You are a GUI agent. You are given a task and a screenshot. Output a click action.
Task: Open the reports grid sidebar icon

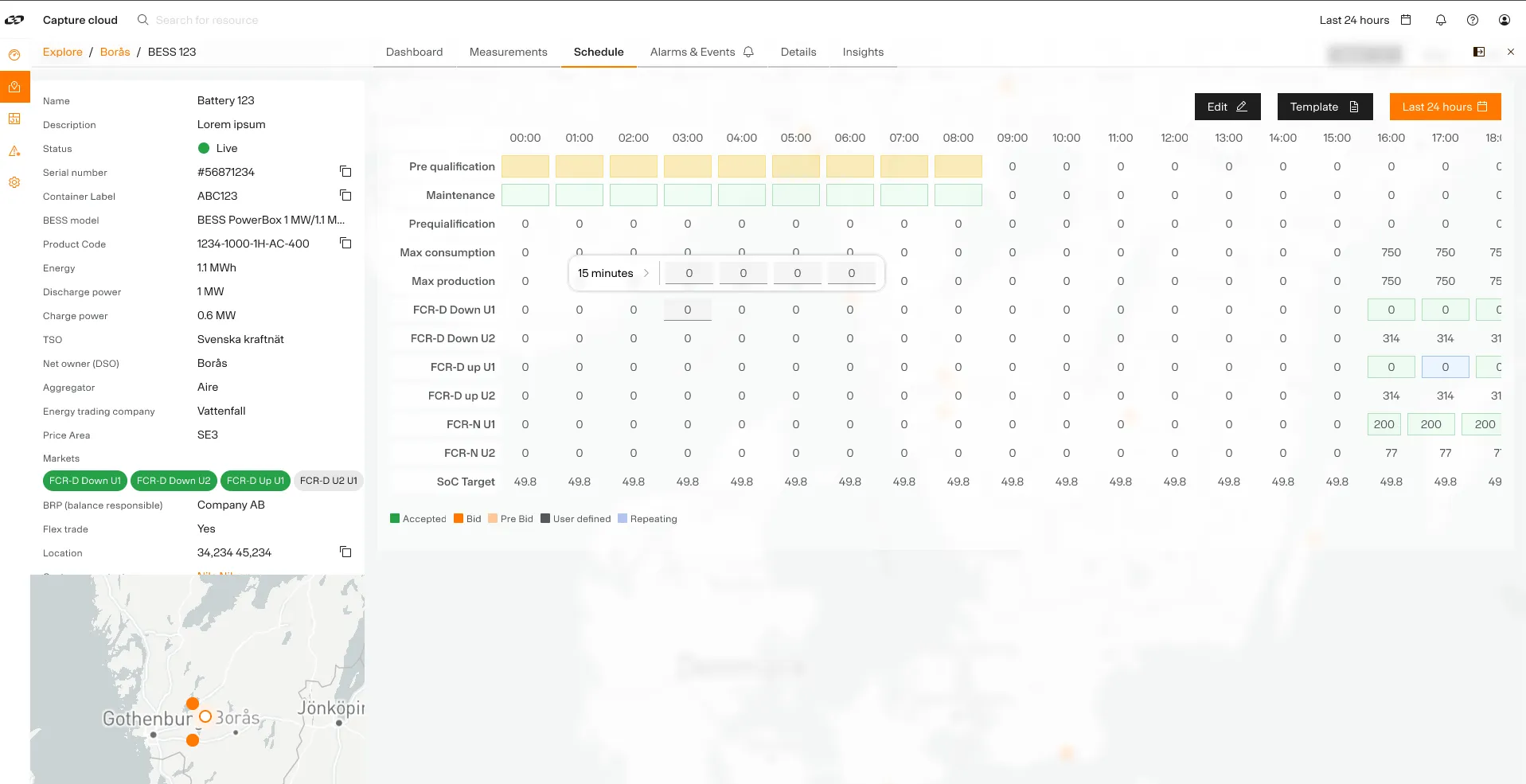(x=14, y=119)
